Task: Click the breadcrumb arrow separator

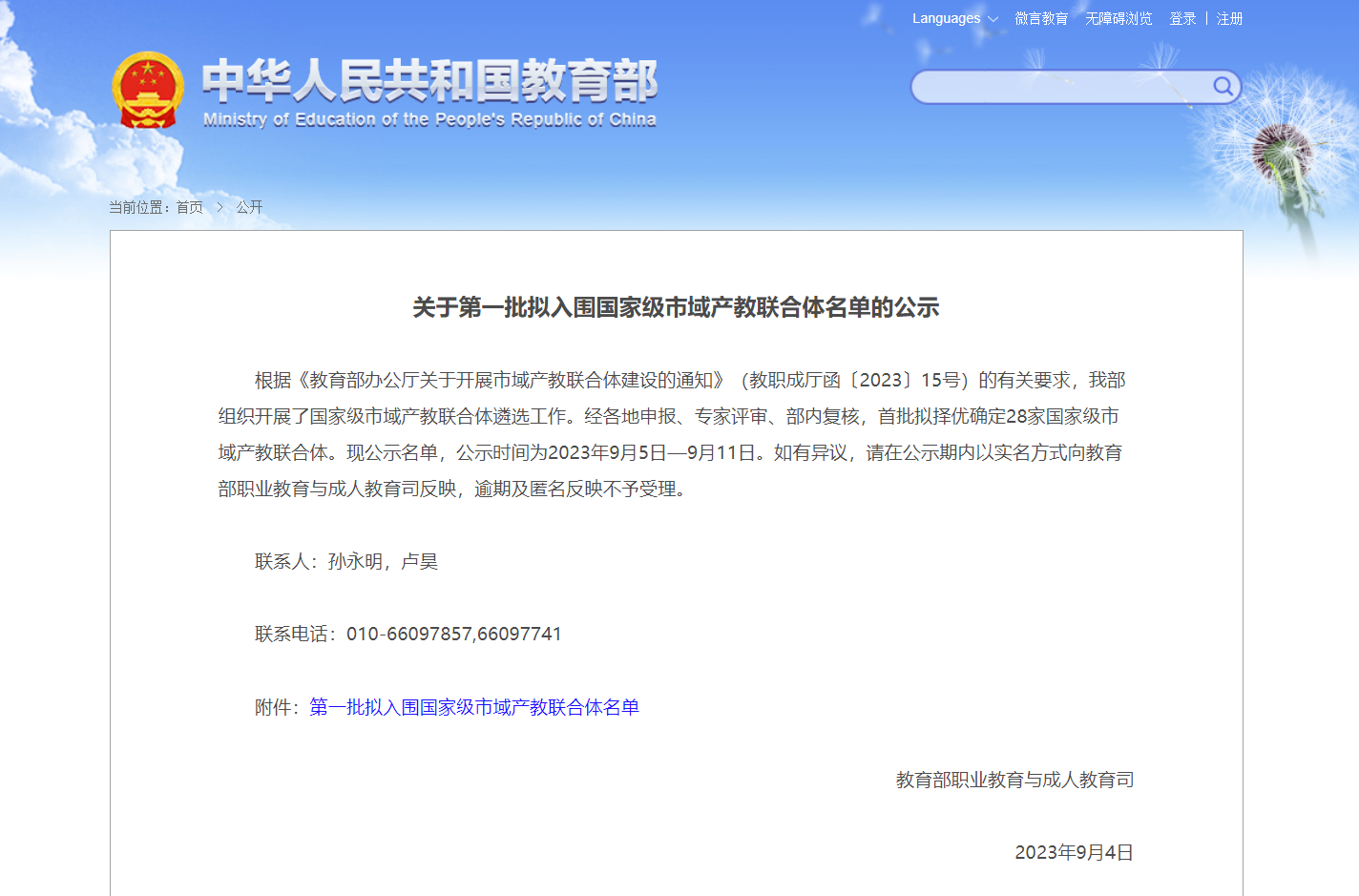Action: coord(220,207)
